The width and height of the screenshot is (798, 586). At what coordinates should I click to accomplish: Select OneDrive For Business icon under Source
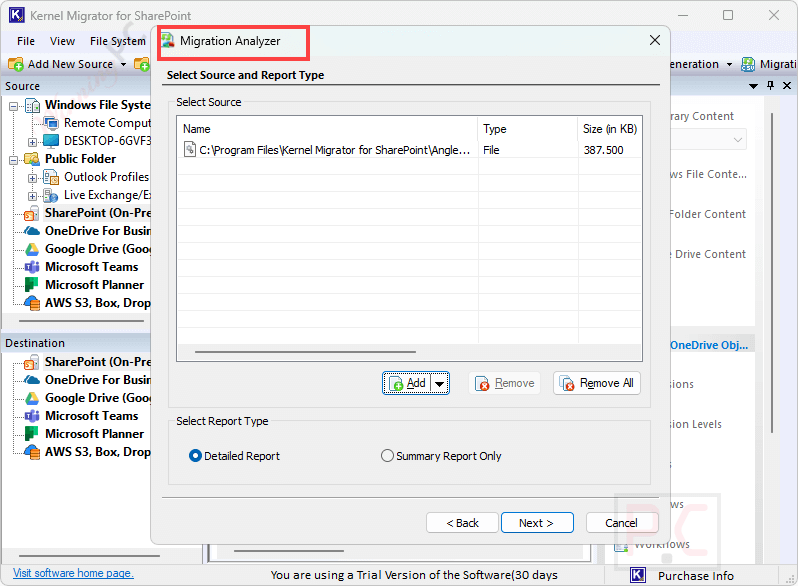click(x=32, y=231)
